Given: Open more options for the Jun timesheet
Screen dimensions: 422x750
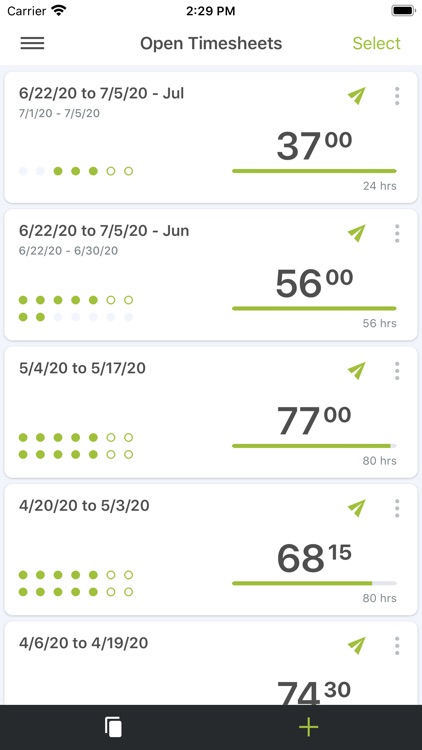Looking at the screenshot, I should point(397,233).
